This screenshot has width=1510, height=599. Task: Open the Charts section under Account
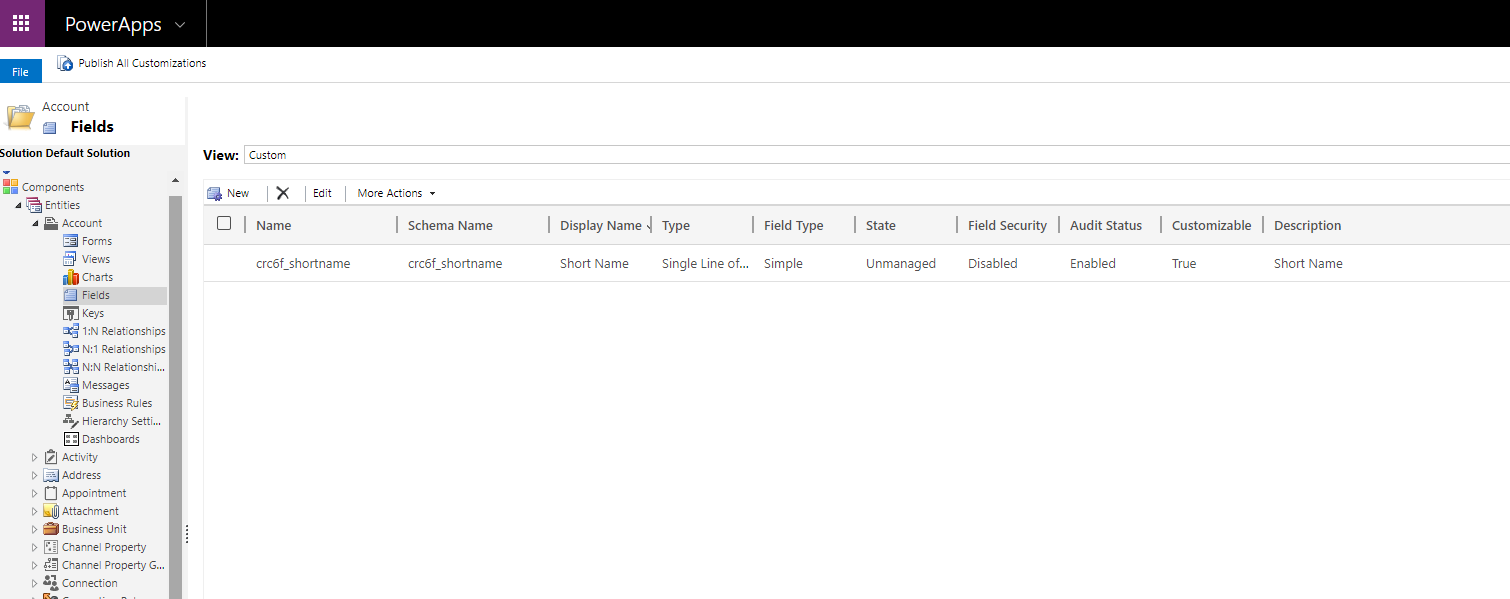click(96, 276)
